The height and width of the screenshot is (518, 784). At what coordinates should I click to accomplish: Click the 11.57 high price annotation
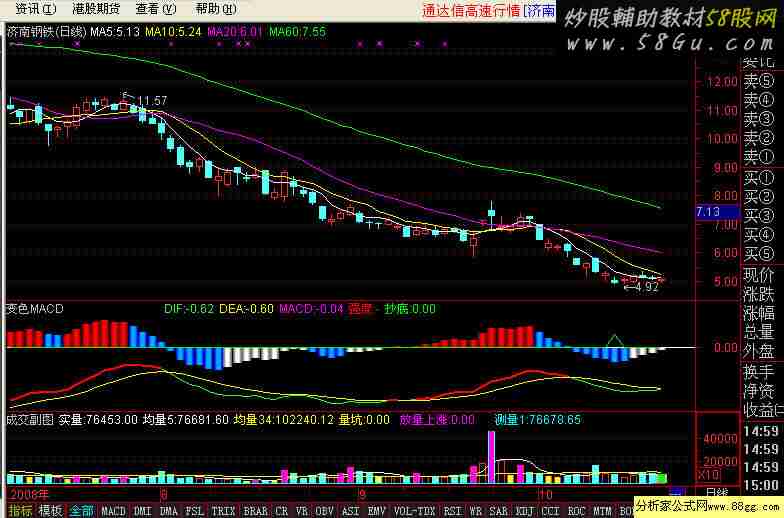tap(152, 100)
